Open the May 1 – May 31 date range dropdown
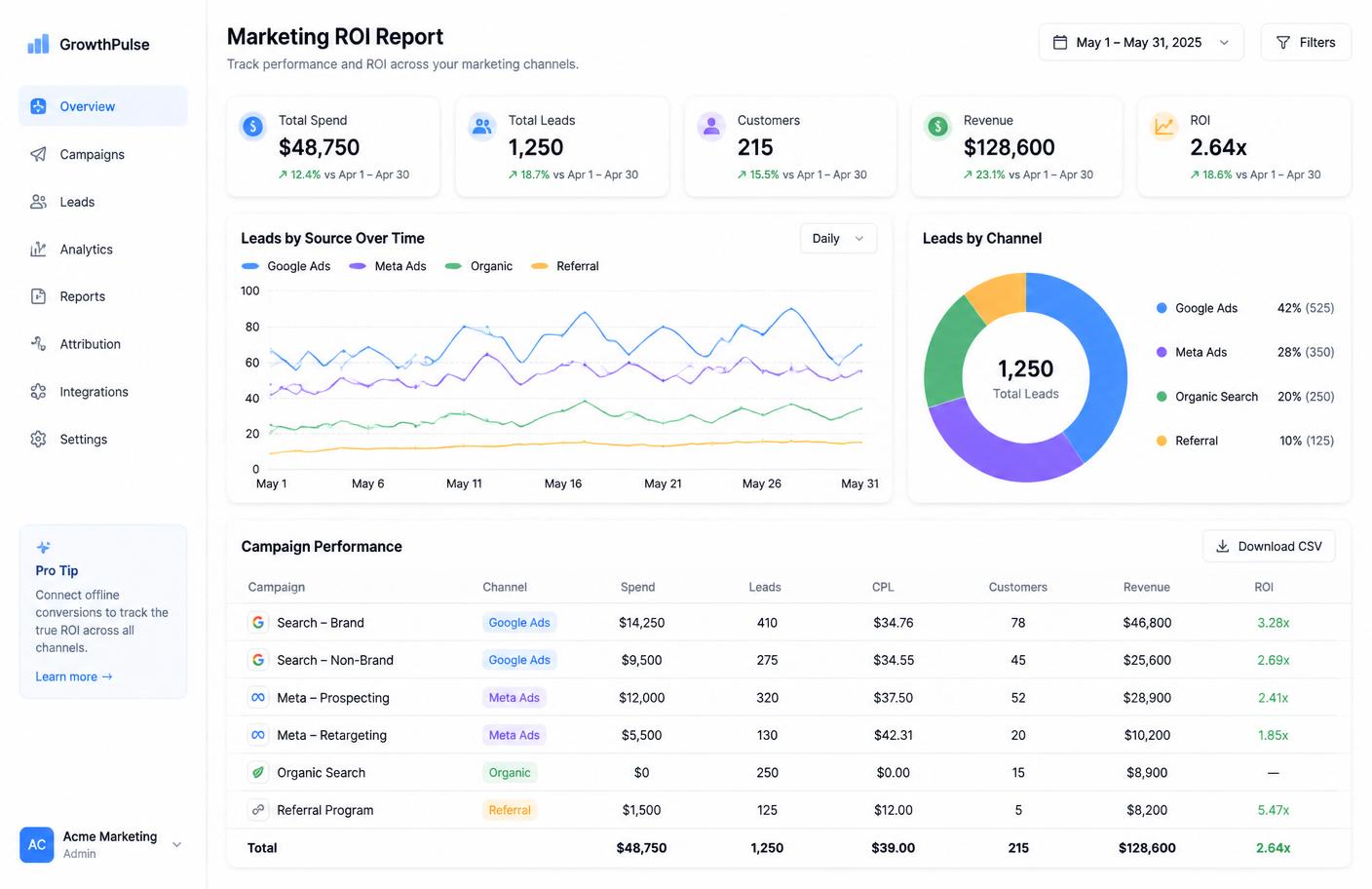Viewport: 1372px width, 889px height. coord(1141,43)
